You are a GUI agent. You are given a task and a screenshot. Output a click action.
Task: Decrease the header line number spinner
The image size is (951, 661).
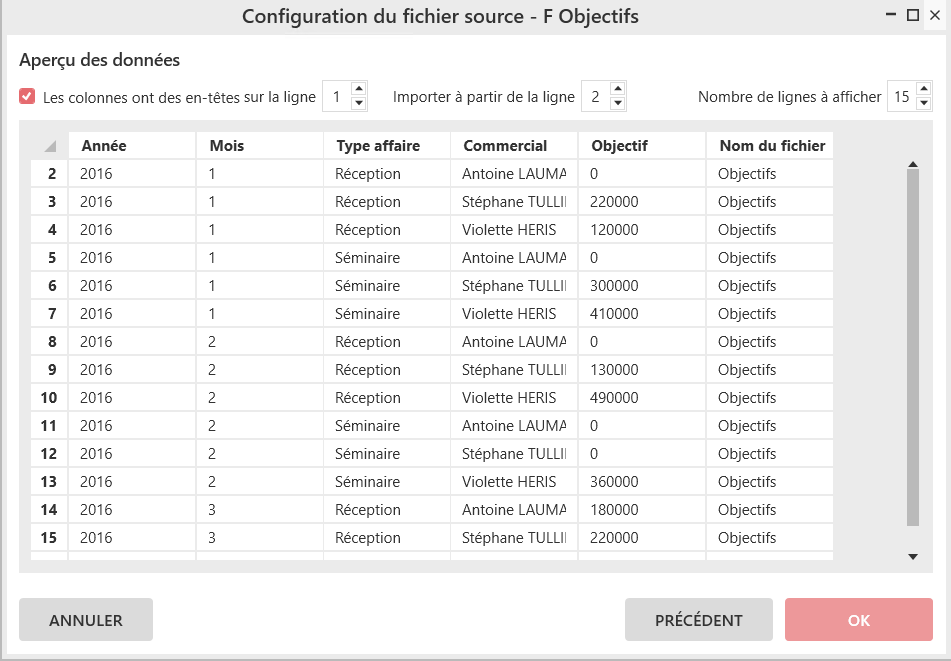pyautogui.click(x=359, y=103)
